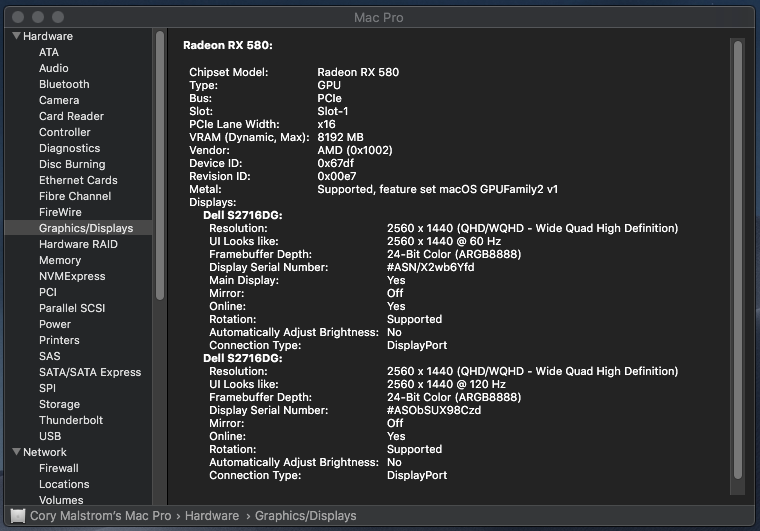Image resolution: width=760 pixels, height=531 pixels.
Task: Collapse the Network section triangle
Action: (x=16, y=452)
